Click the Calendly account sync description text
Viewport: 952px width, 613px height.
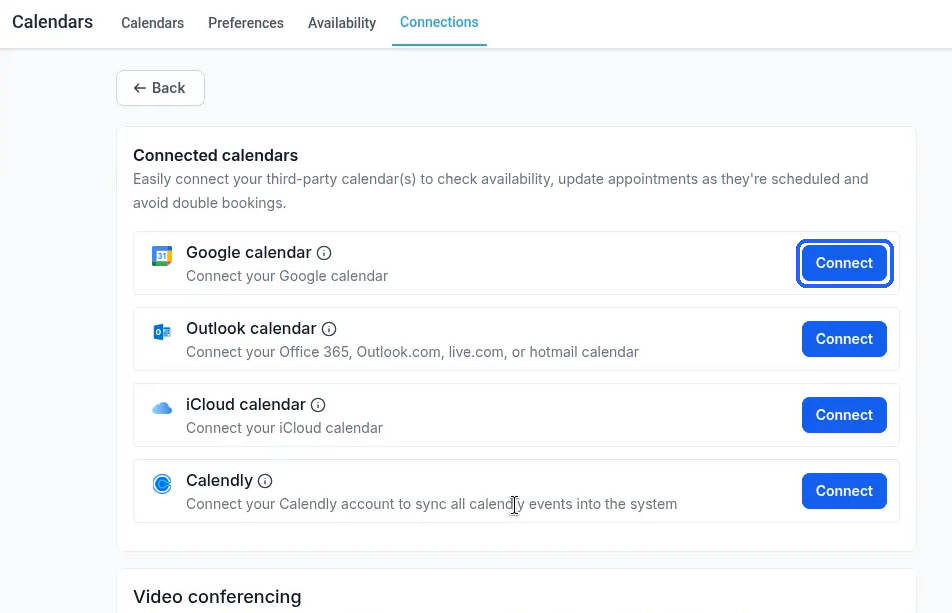(x=431, y=504)
